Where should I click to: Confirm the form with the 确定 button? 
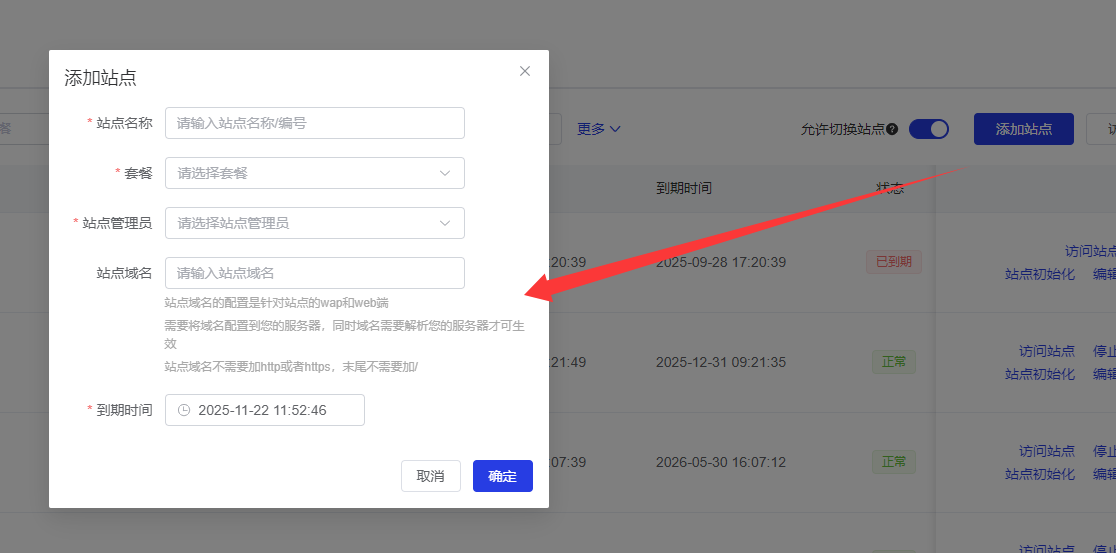coord(502,476)
